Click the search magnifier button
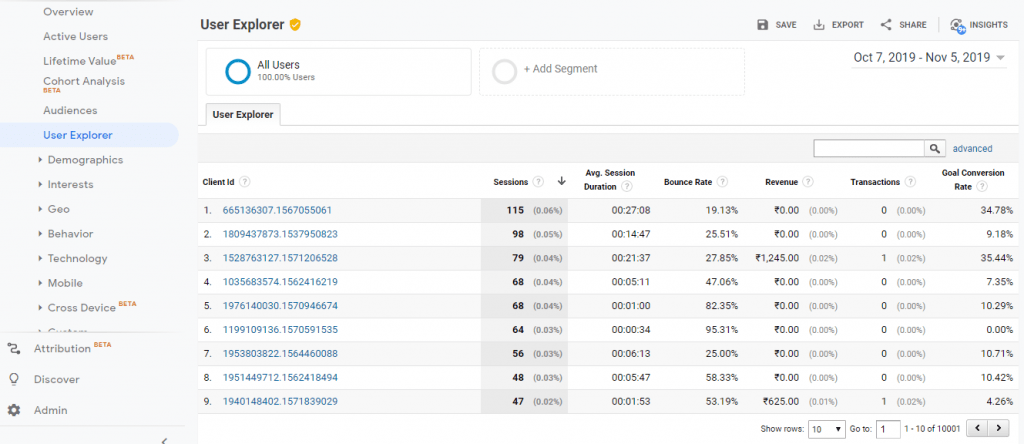Image resolution: width=1024 pixels, height=444 pixels. tap(935, 148)
